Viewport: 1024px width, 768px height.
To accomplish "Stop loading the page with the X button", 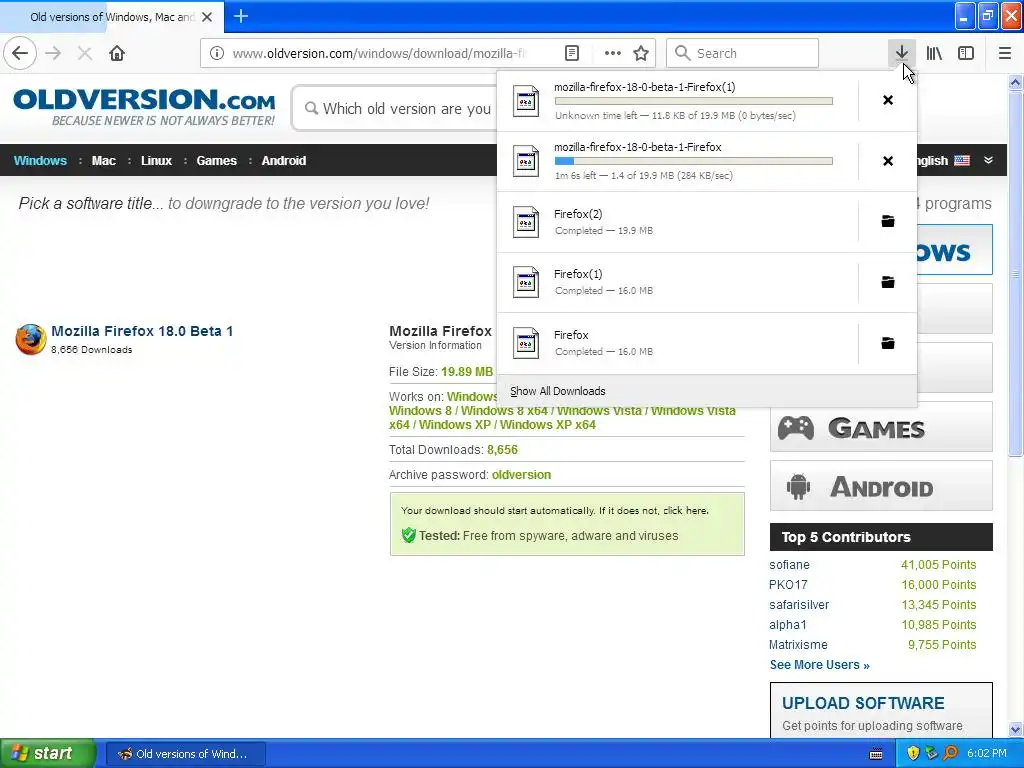I will [x=84, y=53].
